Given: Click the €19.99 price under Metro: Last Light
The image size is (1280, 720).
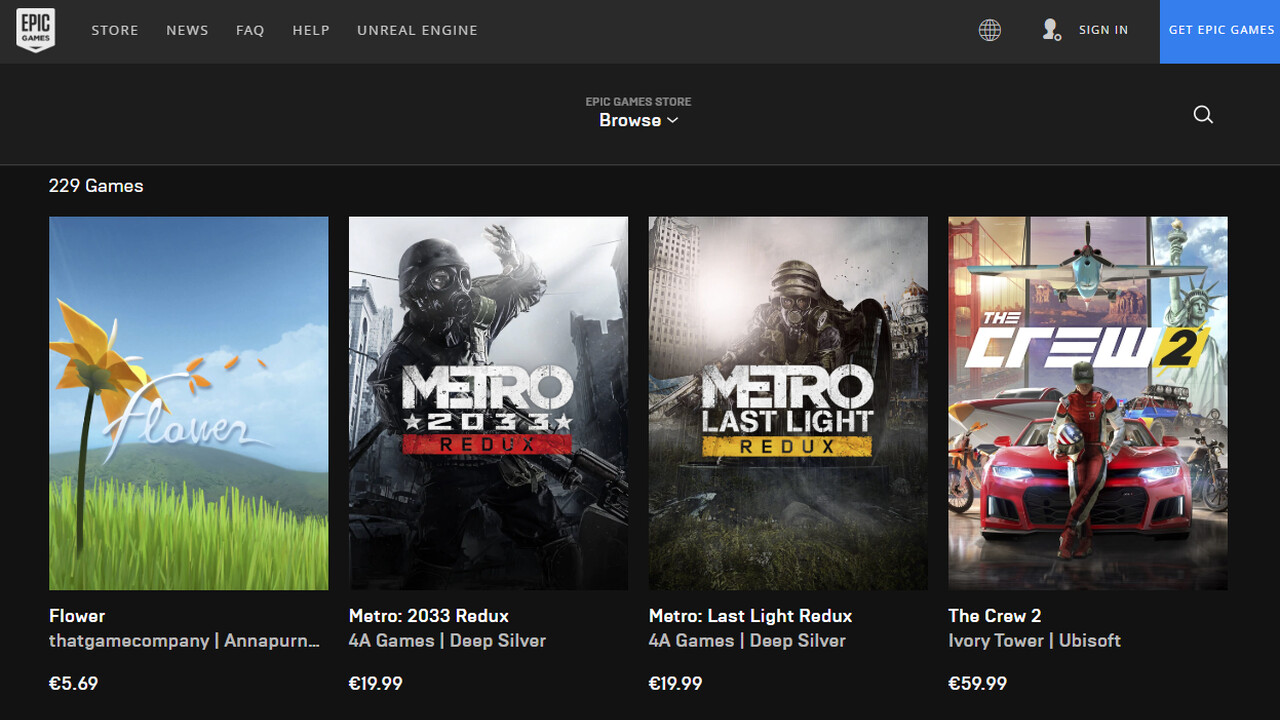Looking at the screenshot, I should pos(676,684).
